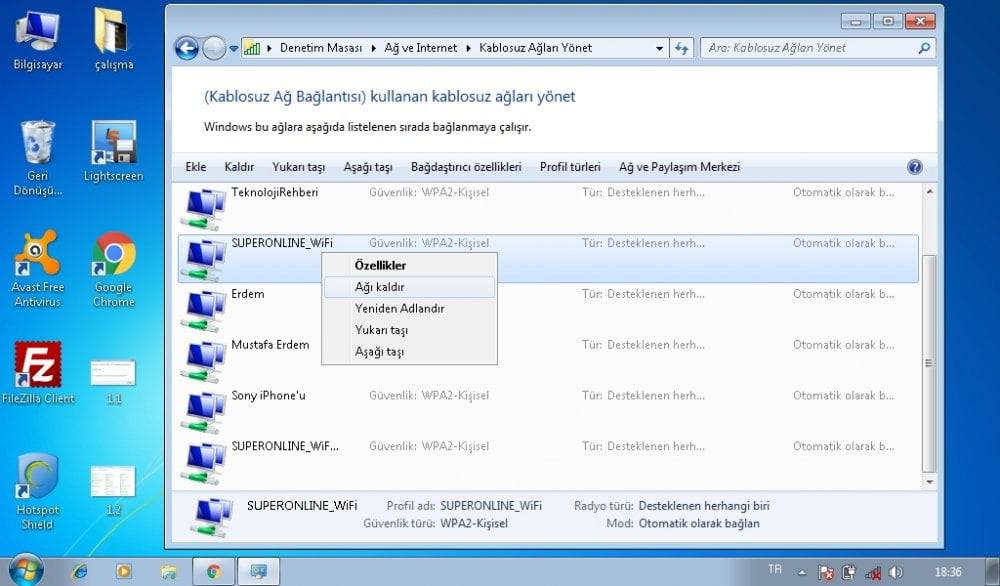Screen dimensions: 1000x586
Task: Open Avast Free Antivirus shortcut
Action: pyautogui.click(x=38, y=269)
